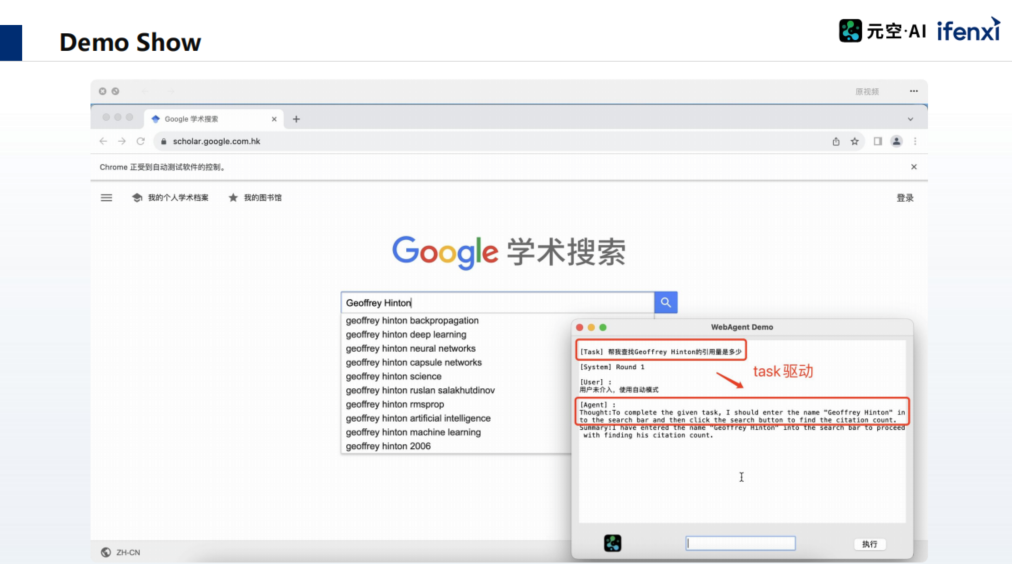The height and width of the screenshot is (564, 1012).
Task: Click the Google 学术搜索 logo
Action: click(509, 252)
